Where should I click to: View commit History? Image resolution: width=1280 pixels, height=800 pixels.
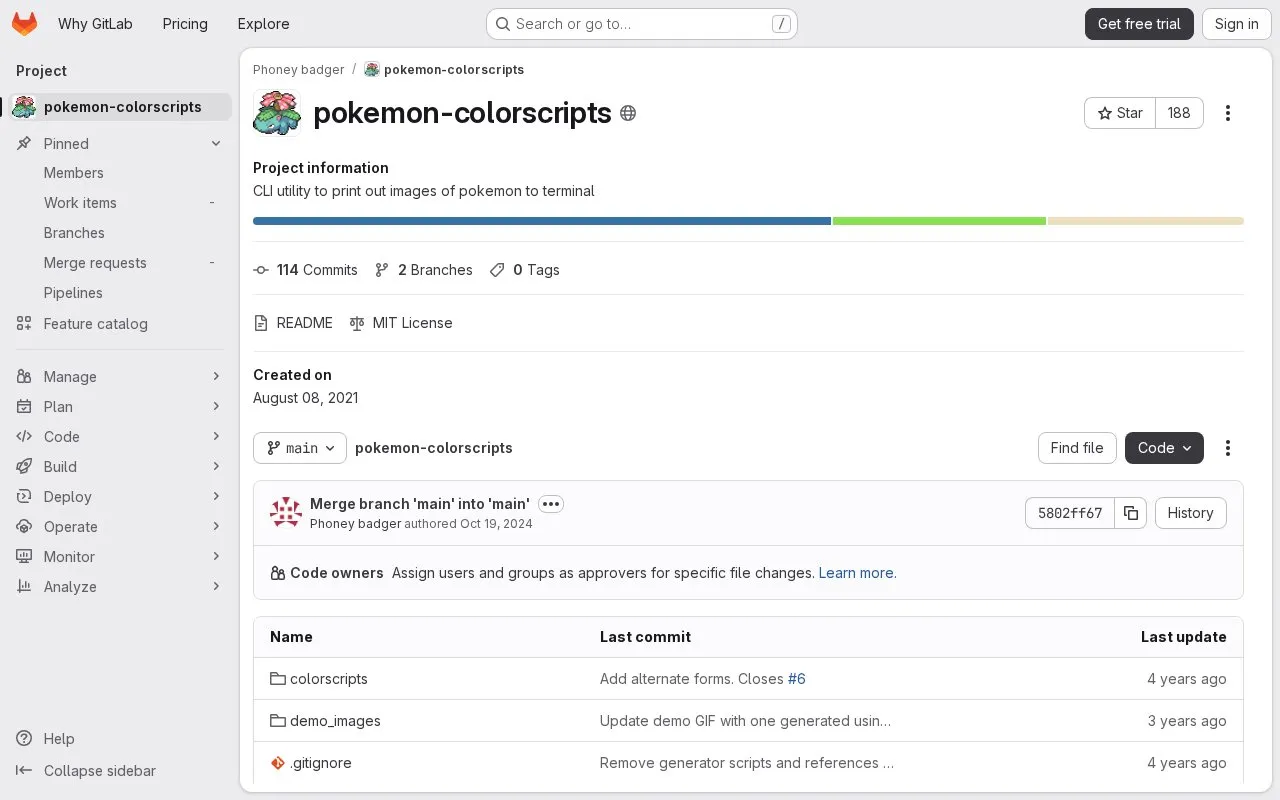pyautogui.click(x=1190, y=513)
